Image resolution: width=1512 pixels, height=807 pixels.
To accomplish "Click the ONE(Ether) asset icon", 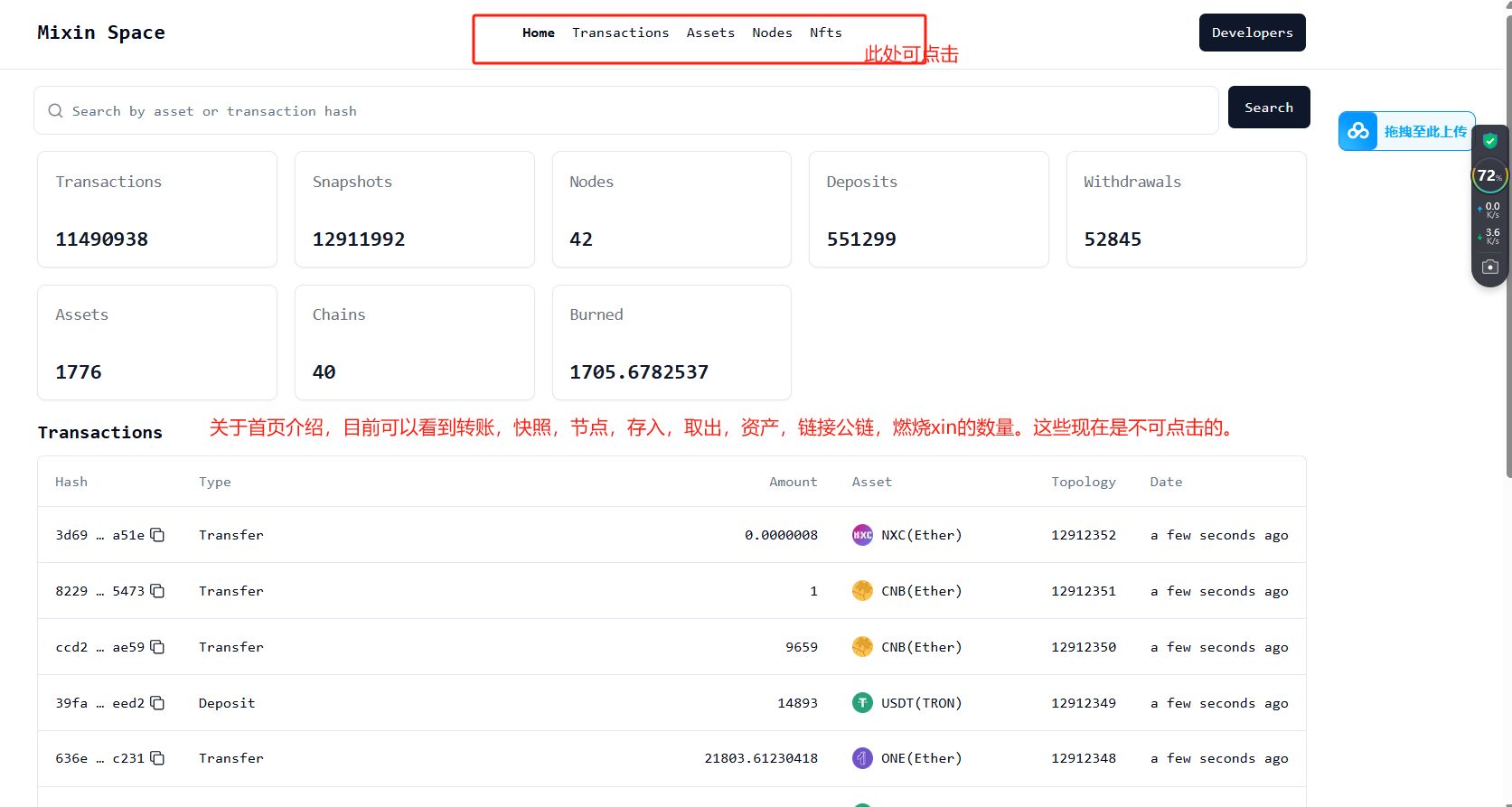I will 862,758.
